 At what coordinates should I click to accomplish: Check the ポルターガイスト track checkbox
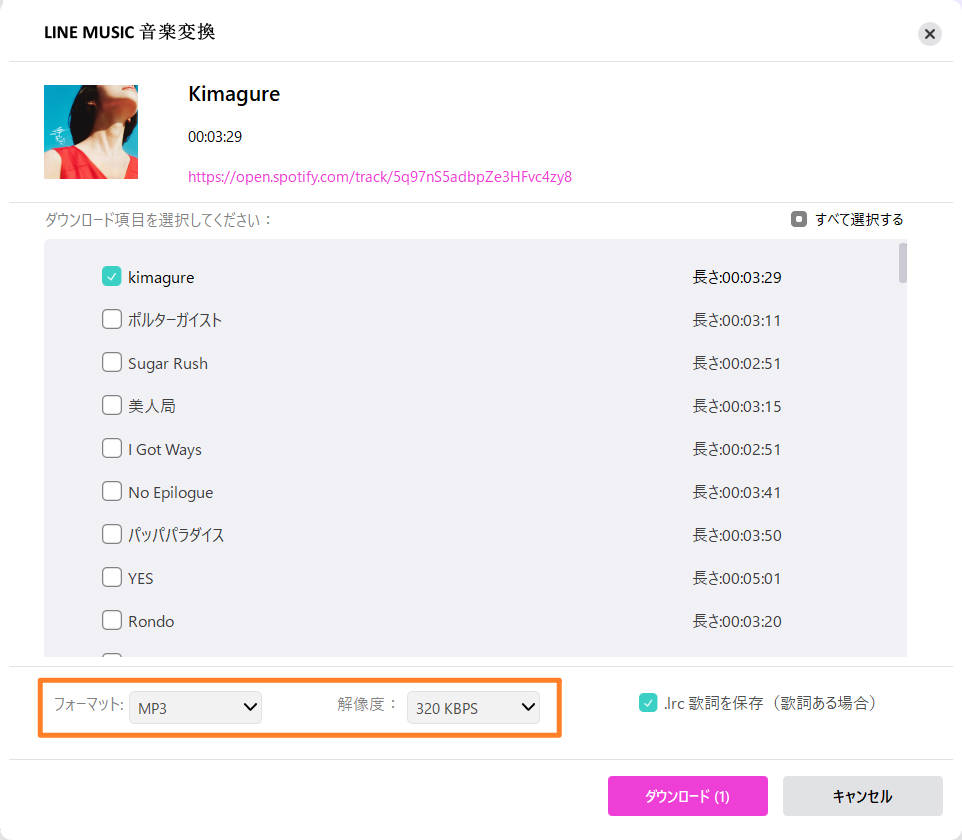(112, 319)
